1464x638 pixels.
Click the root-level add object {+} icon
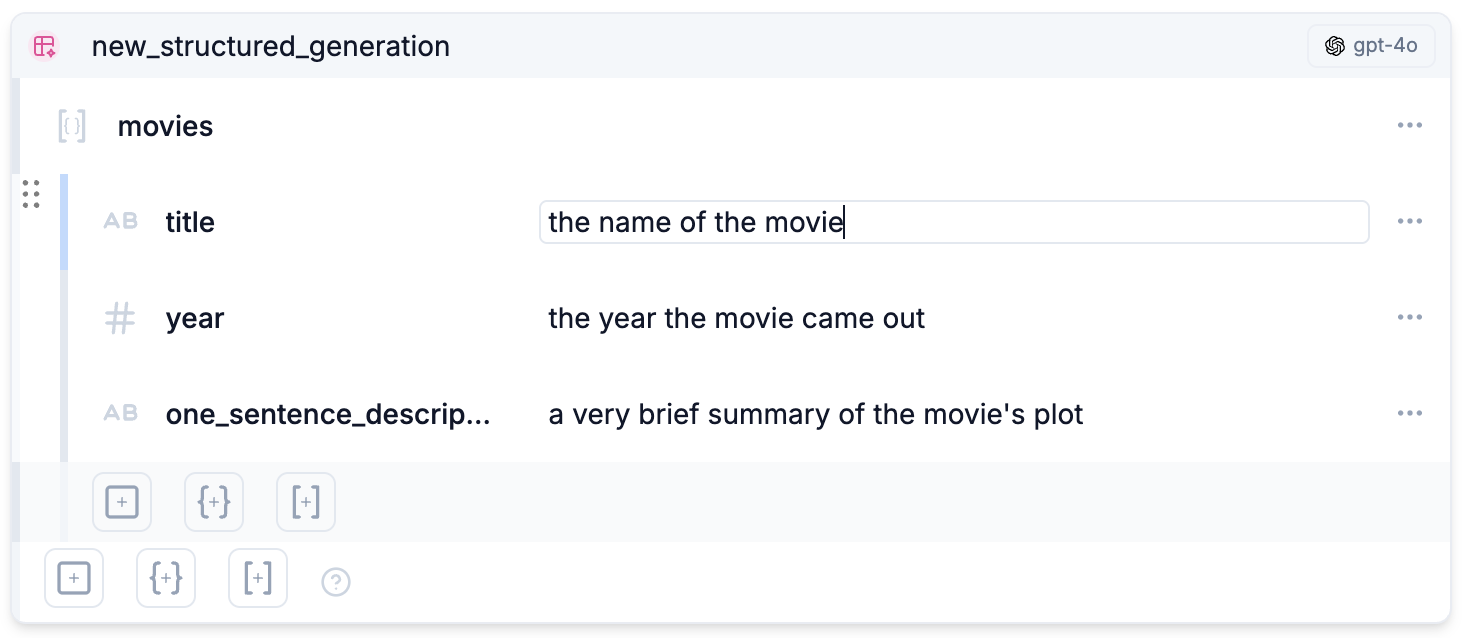(166, 578)
